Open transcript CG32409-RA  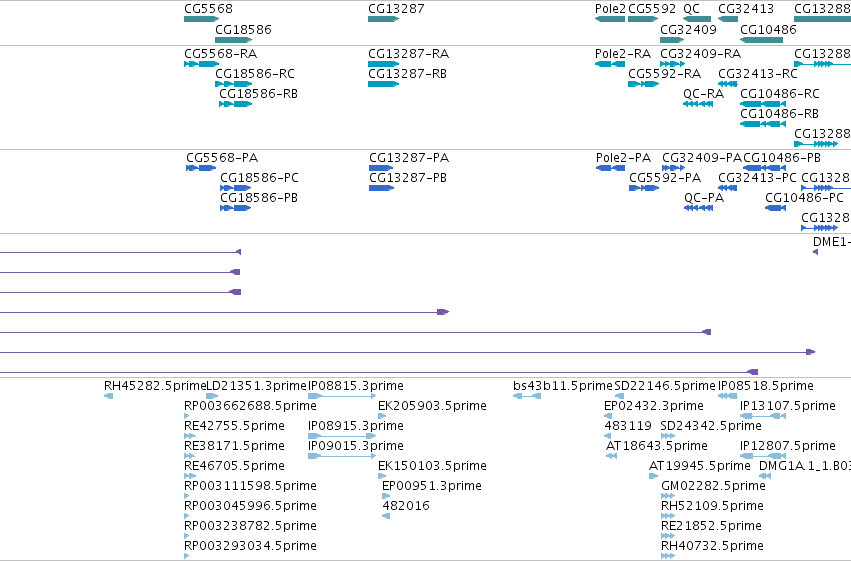pyautogui.click(x=672, y=64)
